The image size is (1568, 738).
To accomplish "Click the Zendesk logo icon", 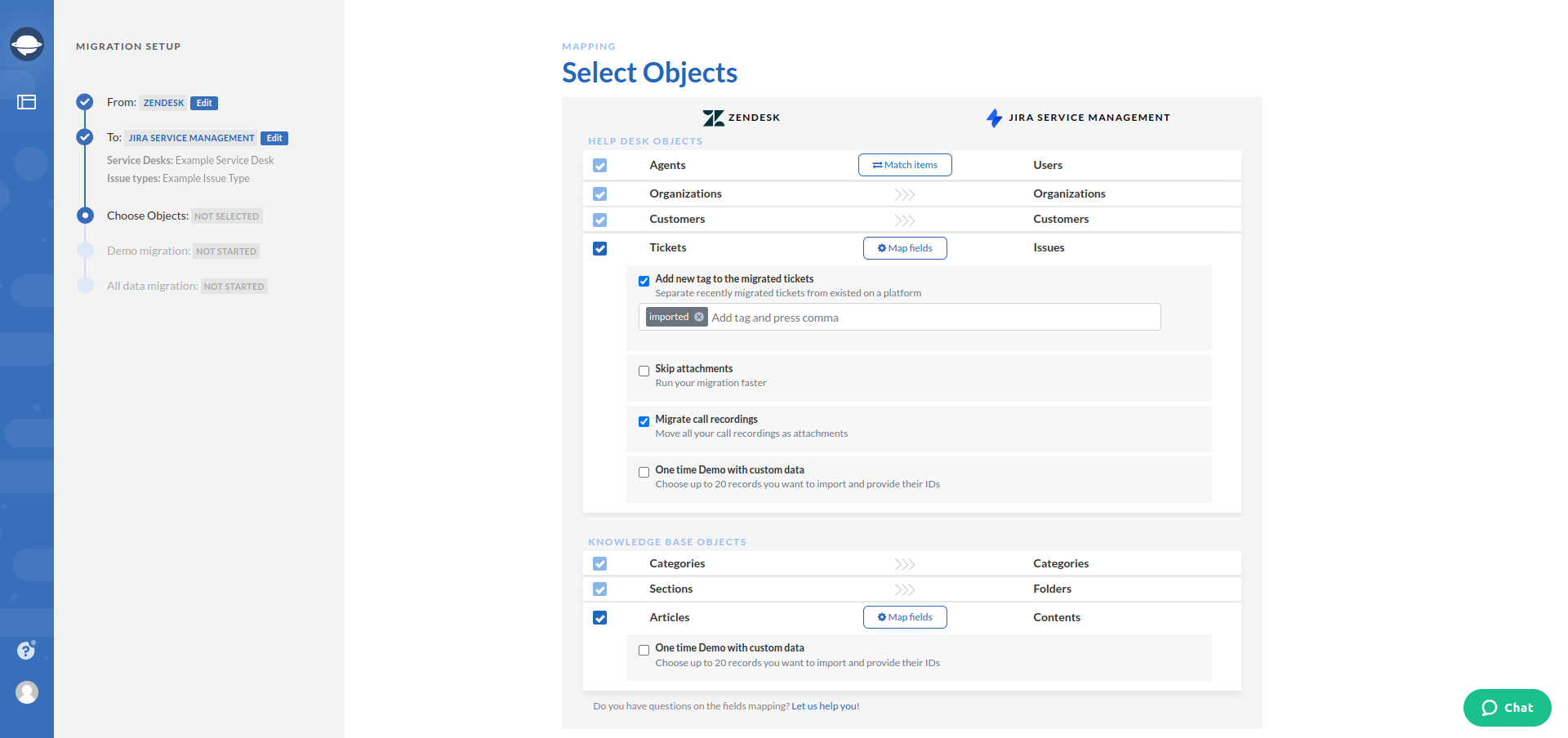I will (714, 118).
